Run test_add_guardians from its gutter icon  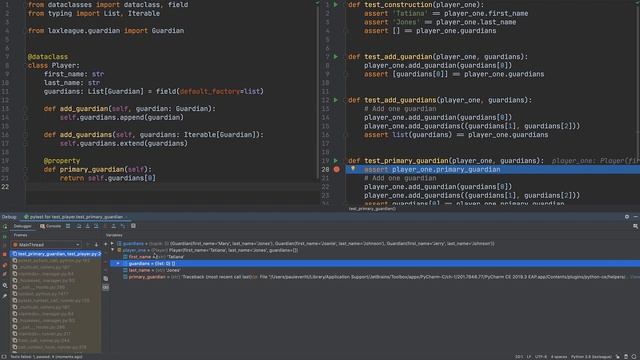click(336, 100)
